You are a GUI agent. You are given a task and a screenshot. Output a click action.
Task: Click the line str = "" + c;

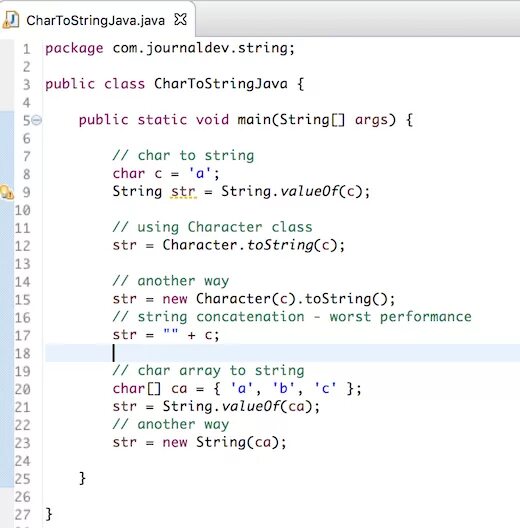[x=166, y=335]
